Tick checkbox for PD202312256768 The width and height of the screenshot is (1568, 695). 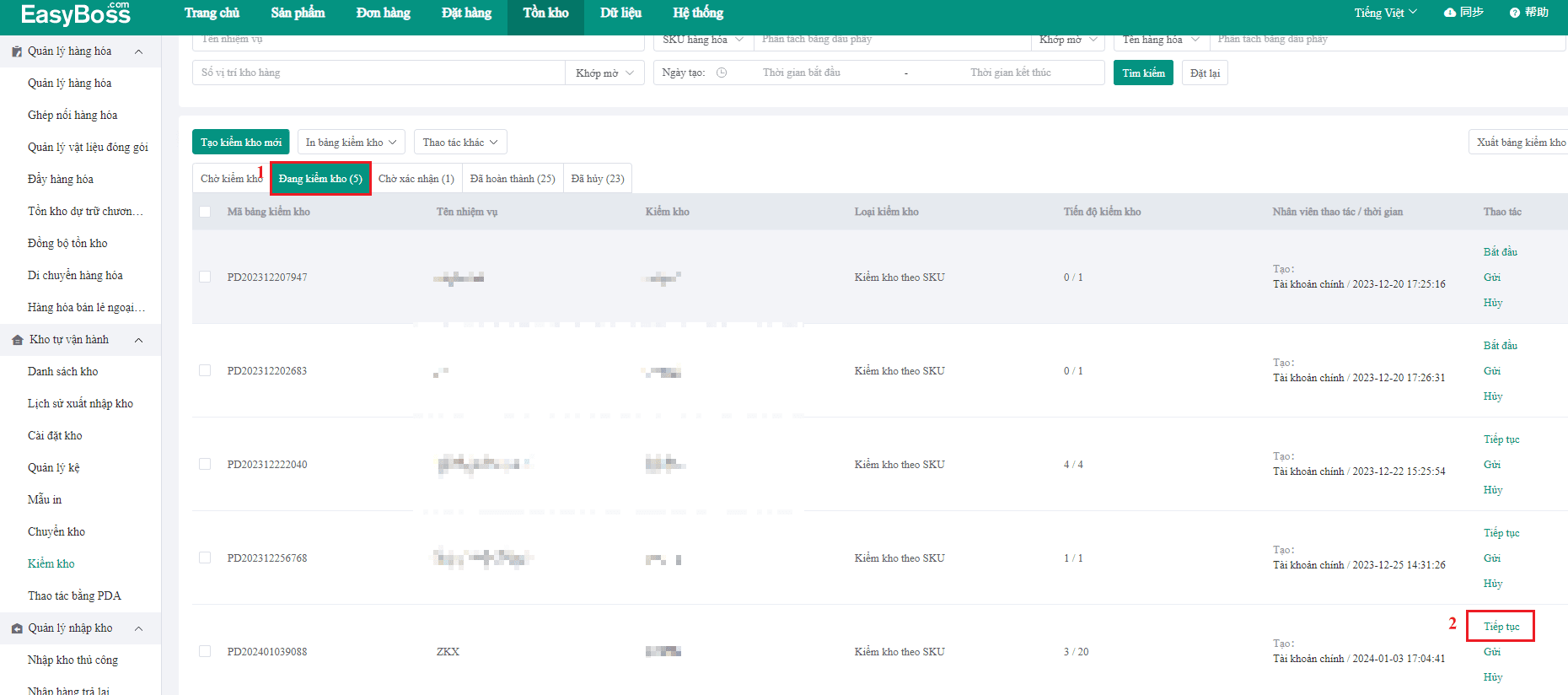tap(205, 558)
